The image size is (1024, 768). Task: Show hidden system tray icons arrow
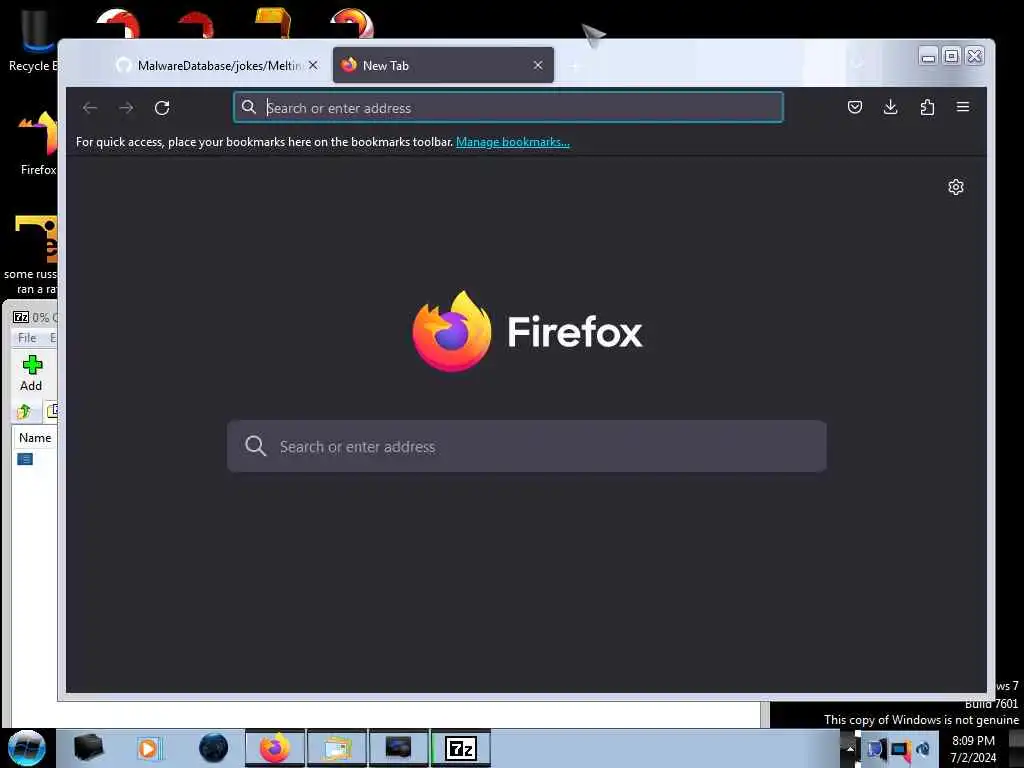[x=850, y=748]
